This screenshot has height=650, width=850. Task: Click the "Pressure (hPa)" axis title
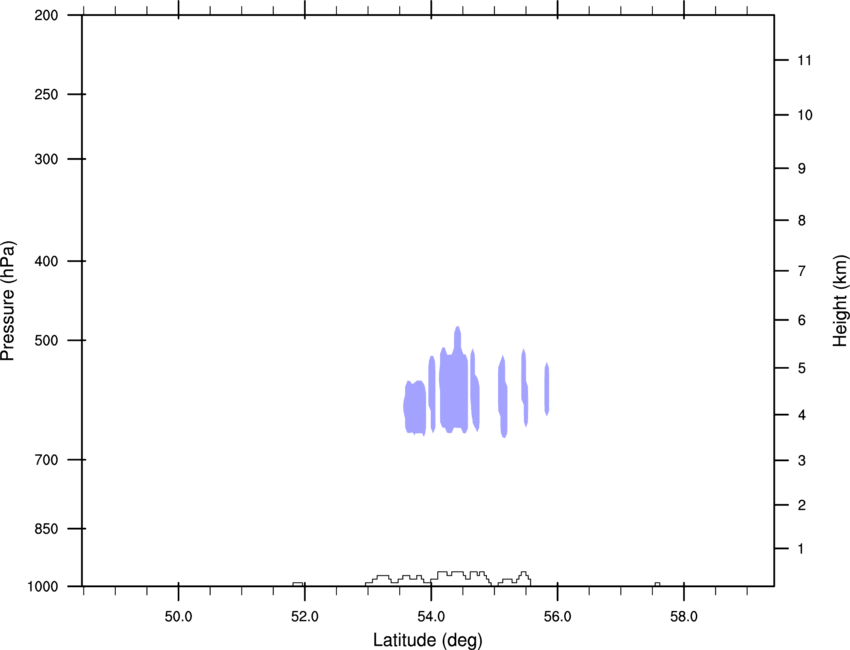click(x=8, y=300)
